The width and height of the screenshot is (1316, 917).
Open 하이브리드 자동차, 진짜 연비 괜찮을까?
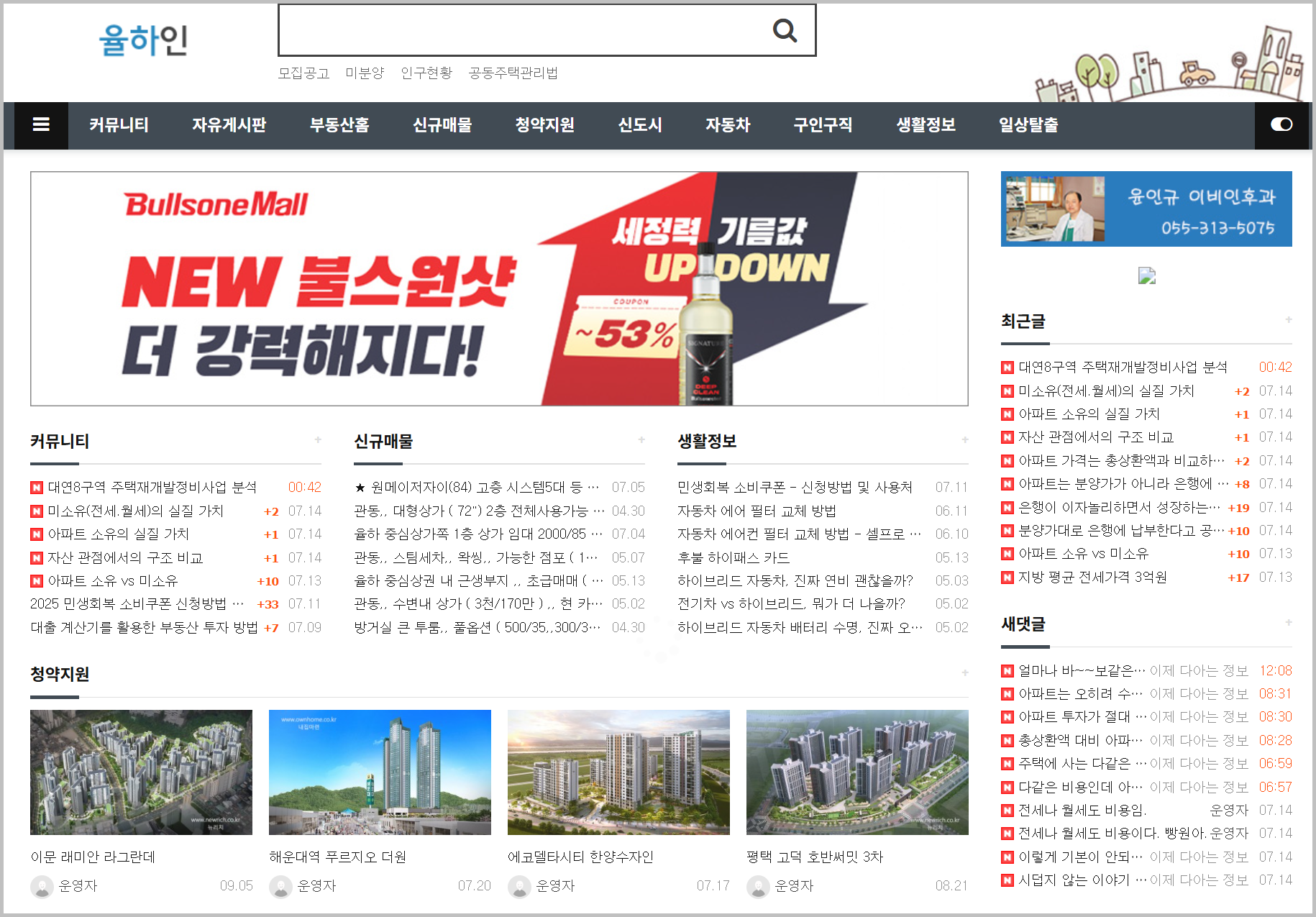pos(795,581)
